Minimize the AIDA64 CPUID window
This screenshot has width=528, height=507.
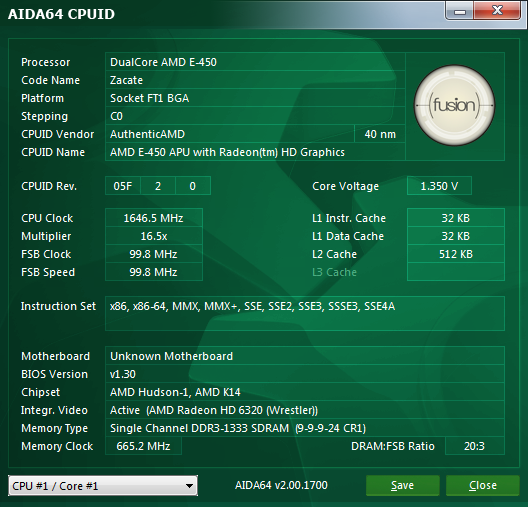point(460,11)
